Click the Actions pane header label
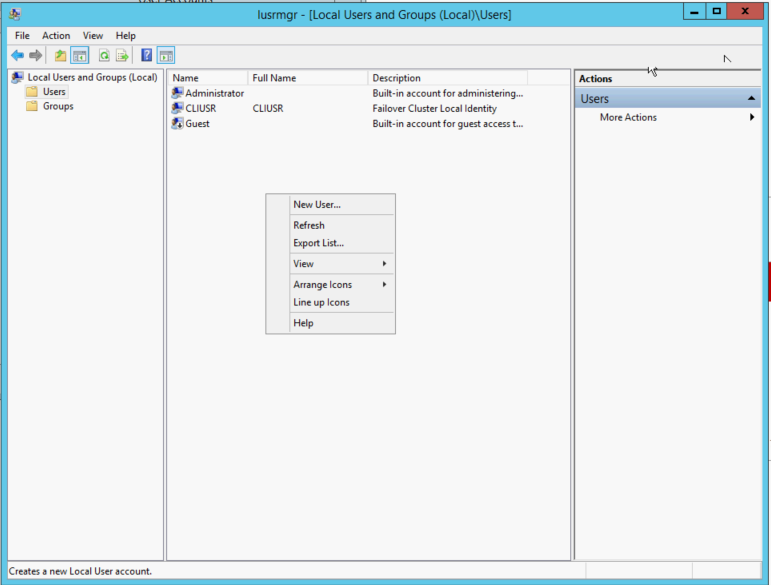771x585 pixels. tap(595, 79)
